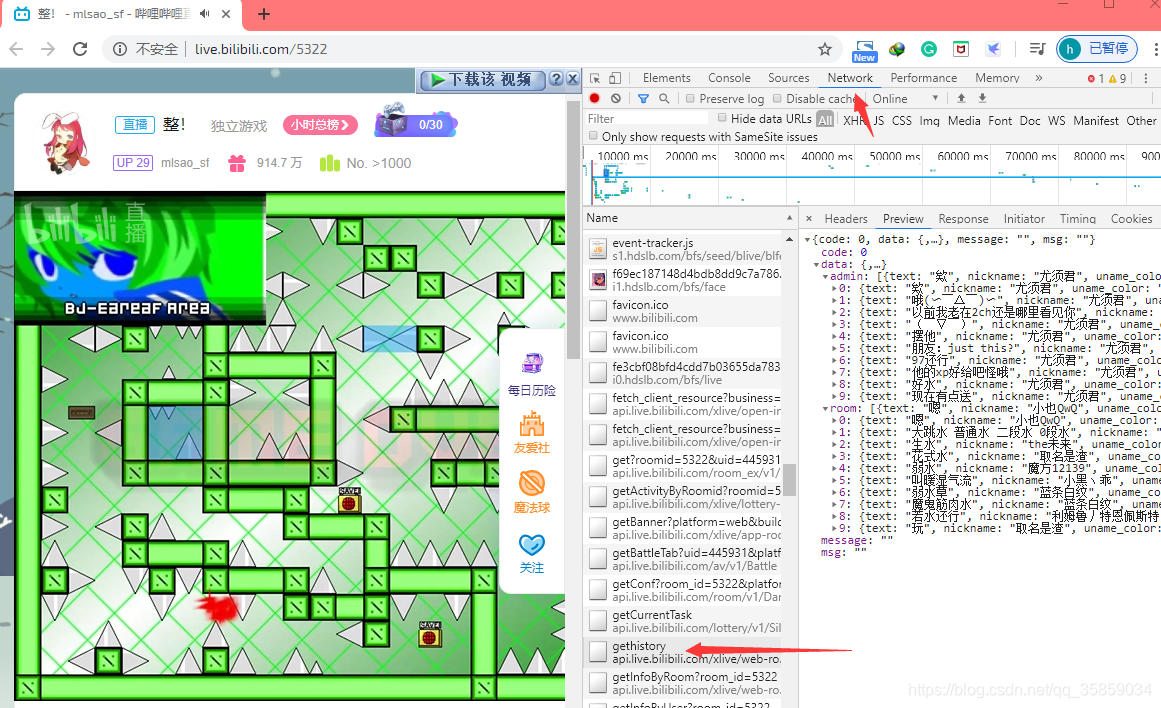Open the Online throttling dropdown
This screenshot has height=708, width=1161.
point(905,98)
